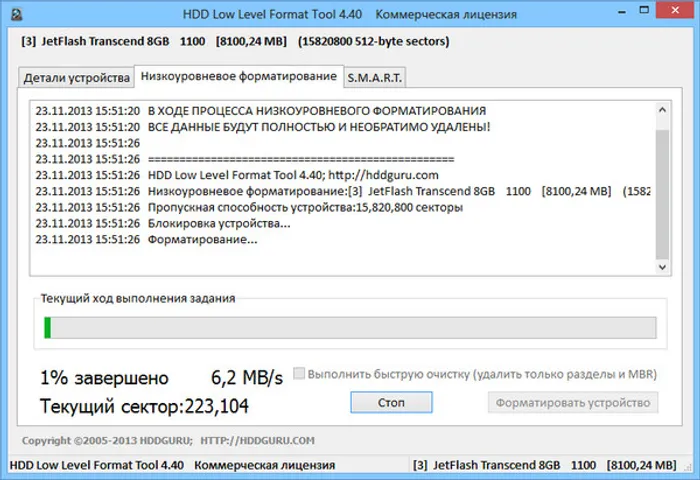Image resolution: width=700 pixels, height=480 pixels.
Task: Click the log line "Пропускная способность устройства:15,820,800 секторы"
Action: [305, 207]
